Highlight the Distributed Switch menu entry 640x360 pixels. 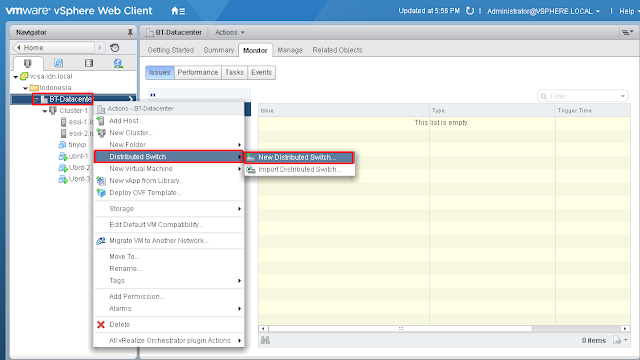[169, 157]
